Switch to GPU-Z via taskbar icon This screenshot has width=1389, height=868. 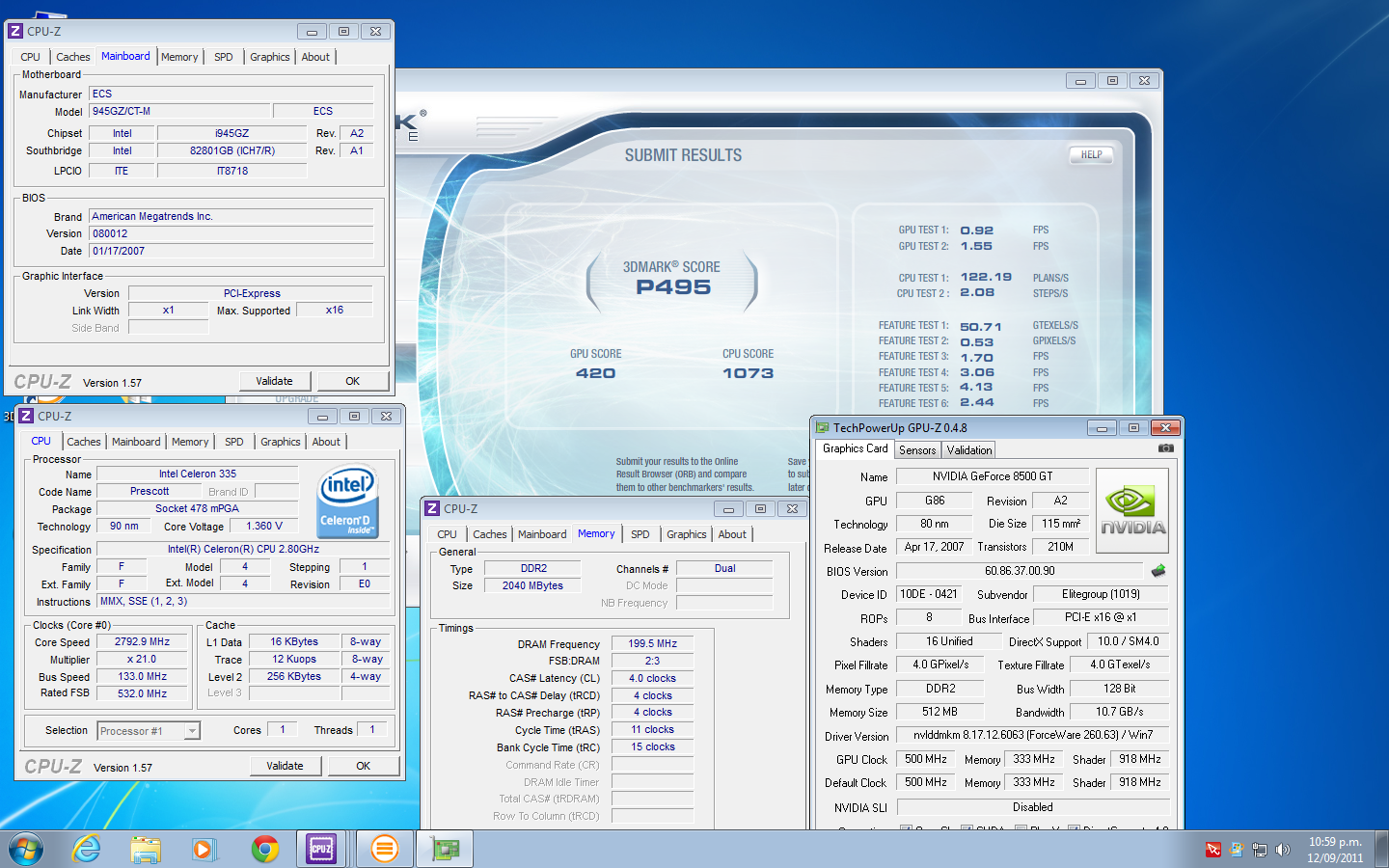[445, 849]
